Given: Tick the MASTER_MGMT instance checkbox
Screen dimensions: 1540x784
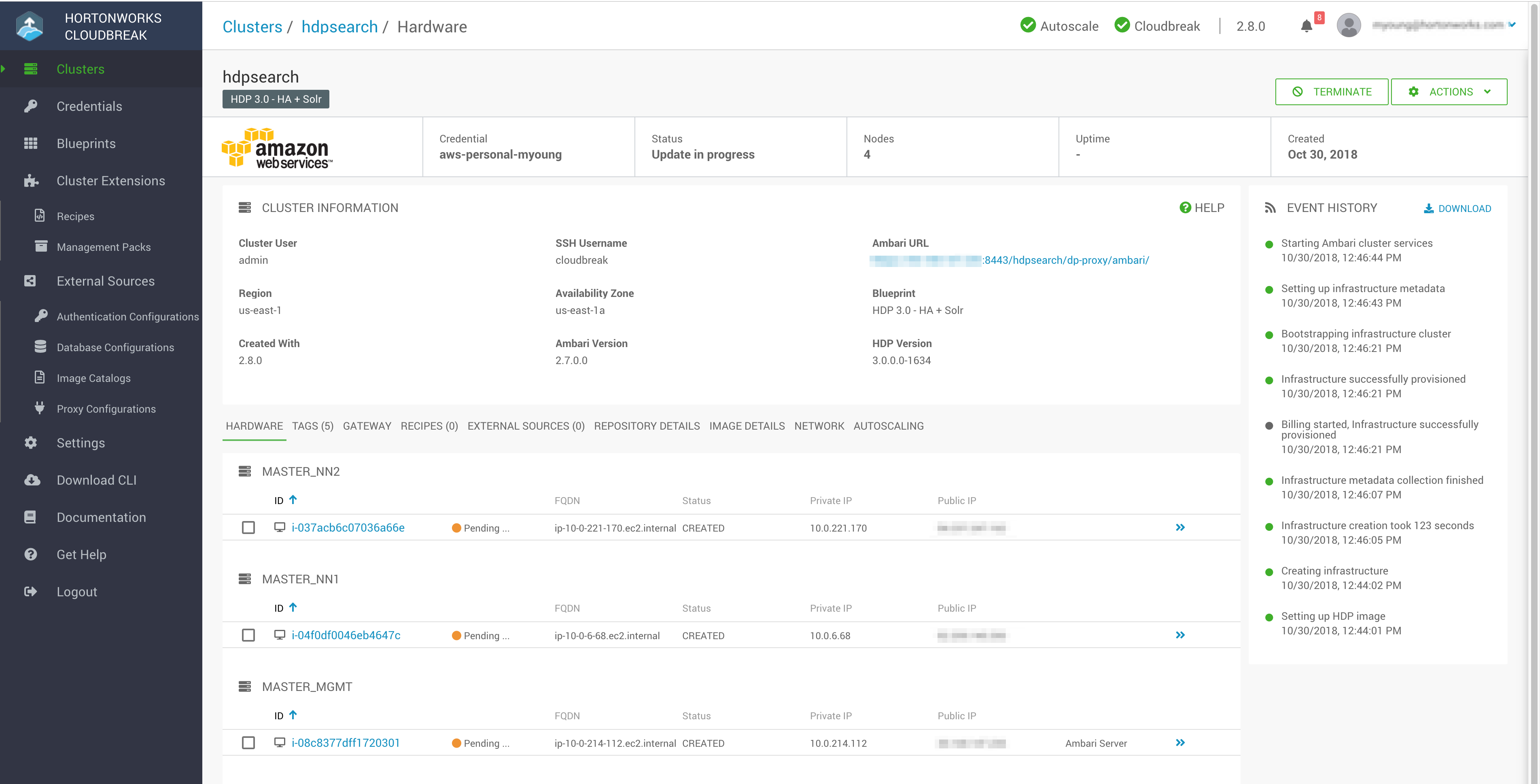Looking at the screenshot, I should pos(249,743).
